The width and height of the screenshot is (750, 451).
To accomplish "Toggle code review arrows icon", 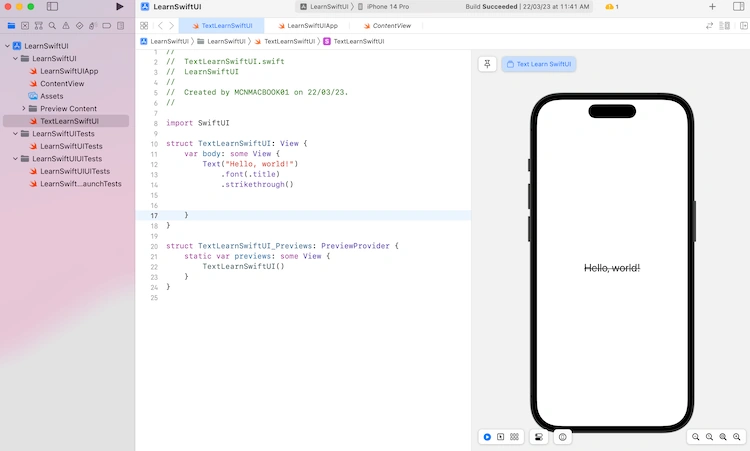I will coord(709,26).
